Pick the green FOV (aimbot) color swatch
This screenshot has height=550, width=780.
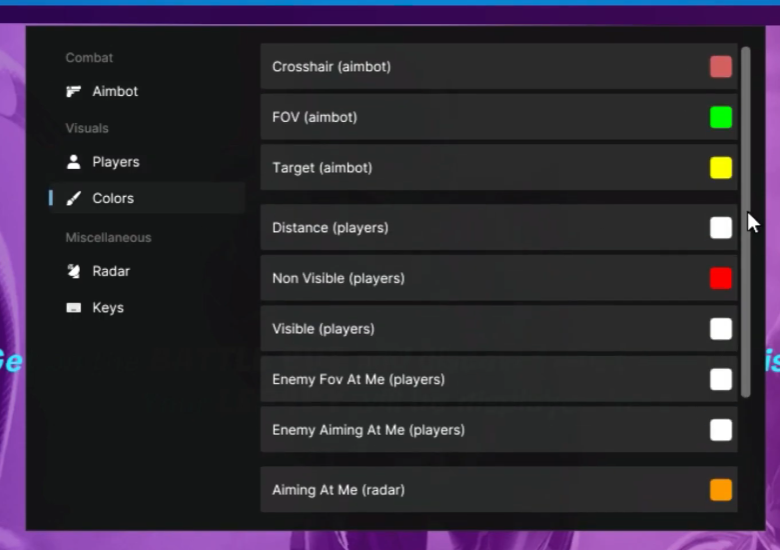[720, 117]
